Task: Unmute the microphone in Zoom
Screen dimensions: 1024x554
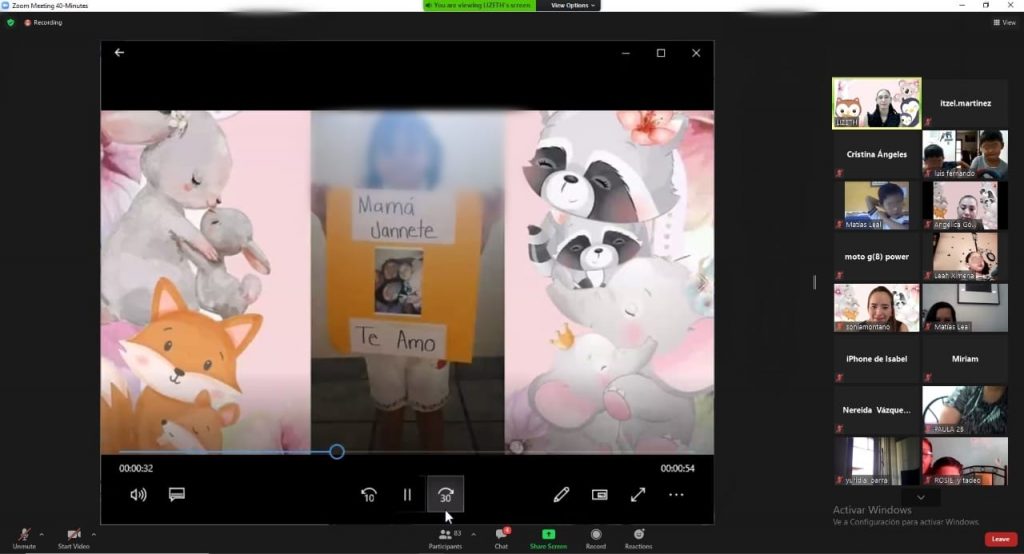Action: [x=24, y=538]
